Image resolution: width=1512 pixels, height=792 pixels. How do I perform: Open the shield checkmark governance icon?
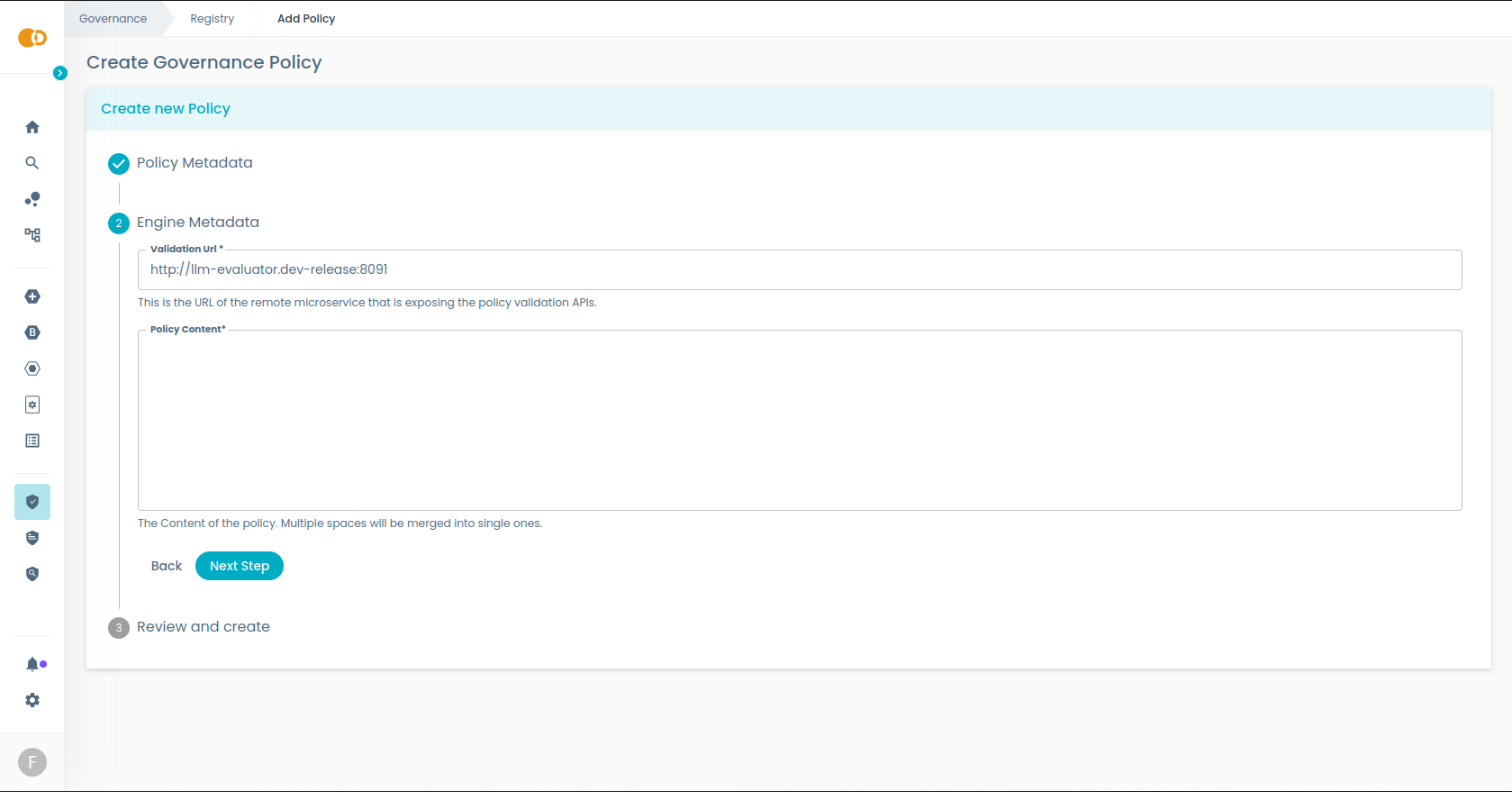point(32,502)
